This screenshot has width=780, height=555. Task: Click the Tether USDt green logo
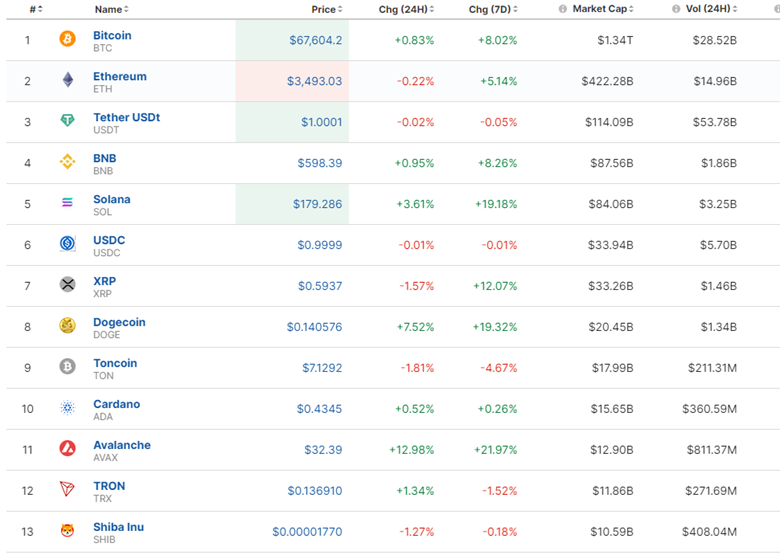pyautogui.click(x=67, y=120)
